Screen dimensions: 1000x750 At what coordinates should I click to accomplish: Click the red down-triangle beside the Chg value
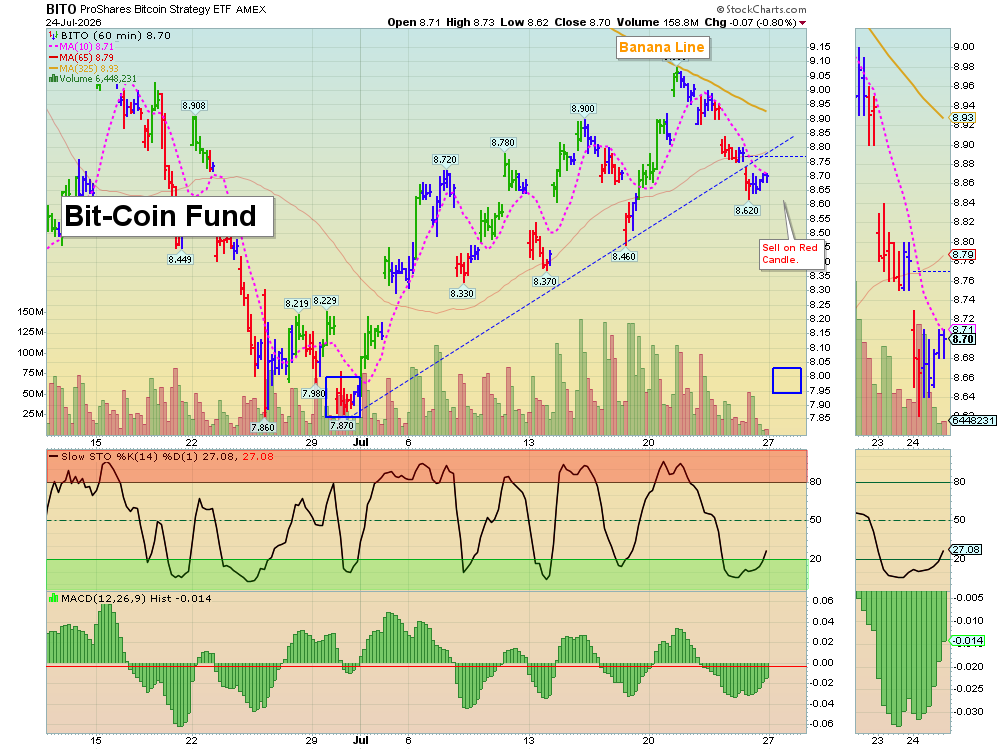coord(802,23)
